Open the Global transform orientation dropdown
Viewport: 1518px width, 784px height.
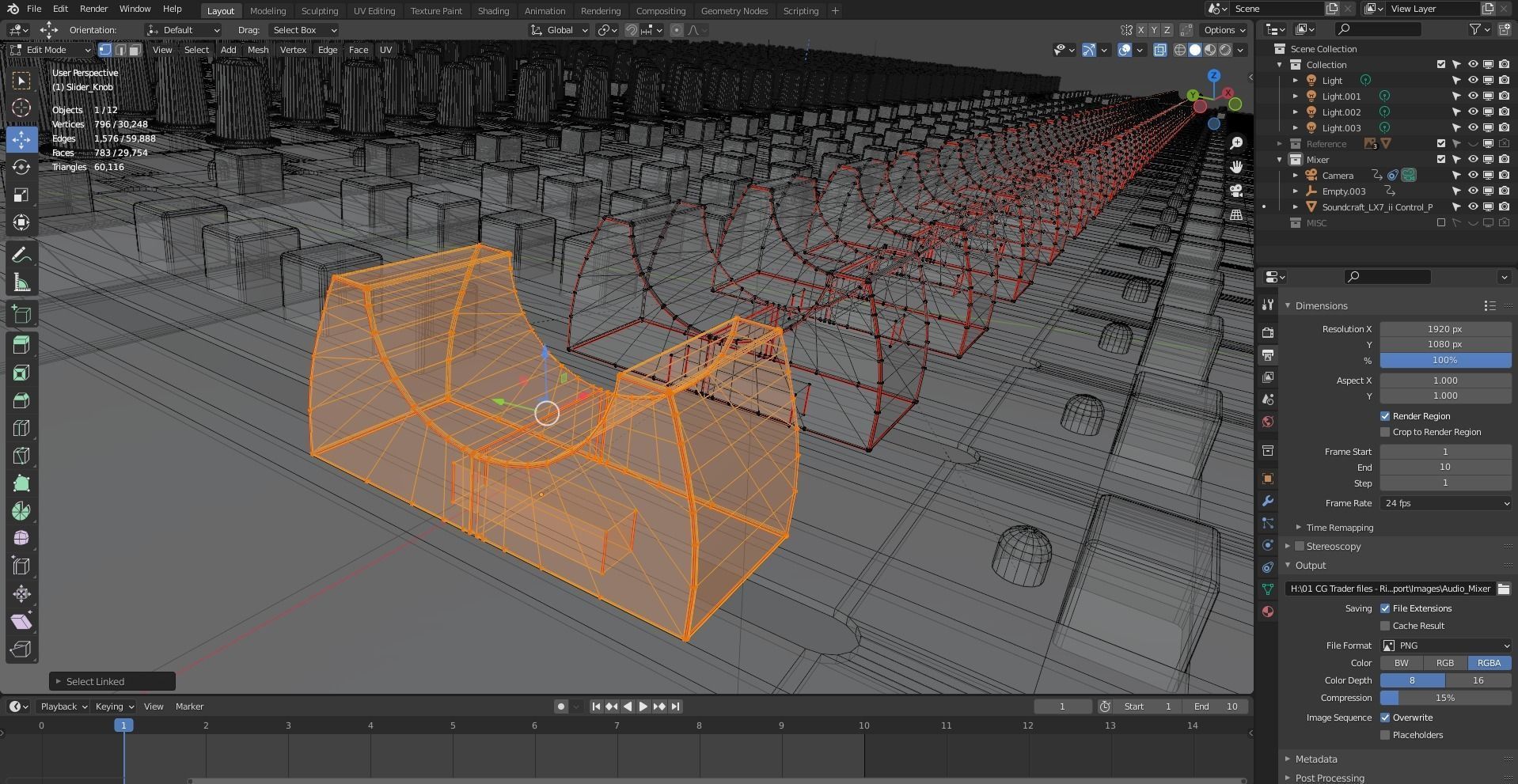560,30
